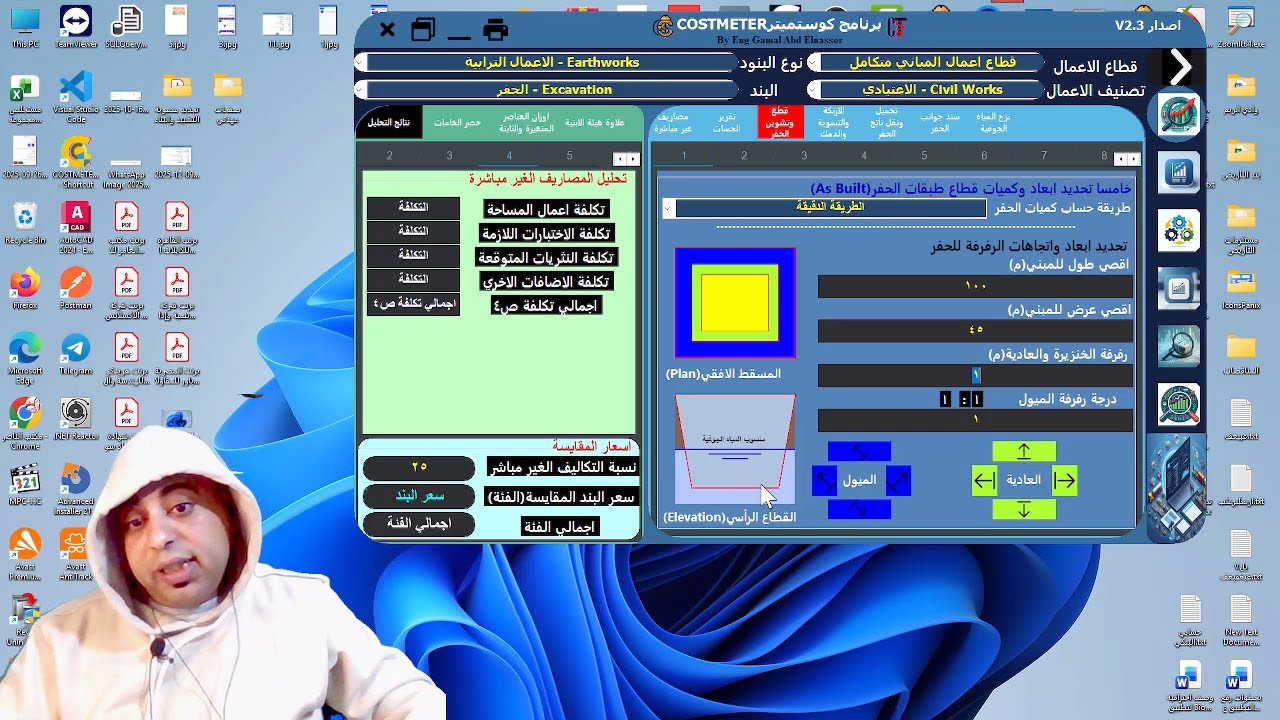Expand the Excavation item dropdown
Screen dimensions: 1280x720
[362, 90]
